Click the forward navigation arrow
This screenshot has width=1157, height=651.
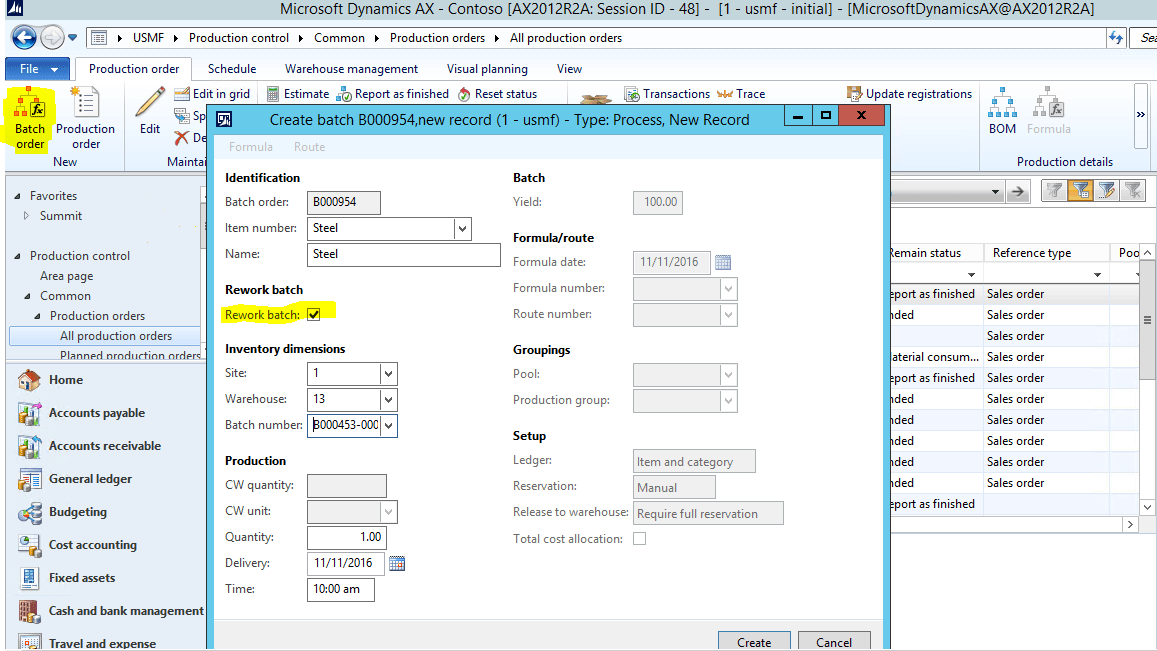[52, 38]
